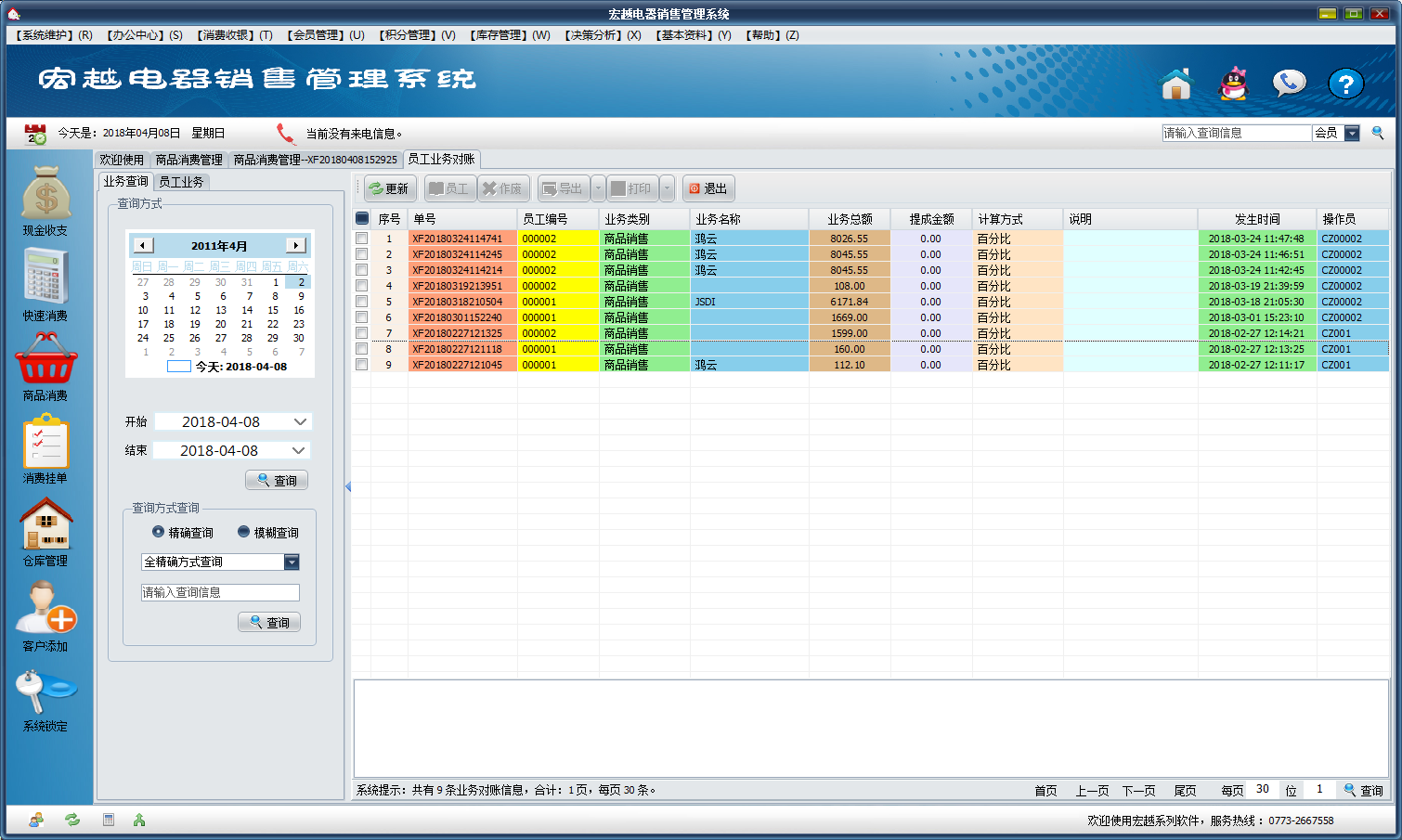Select the 精确查询 radio button
This screenshot has height=840, width=1402.
pos(158,532)
